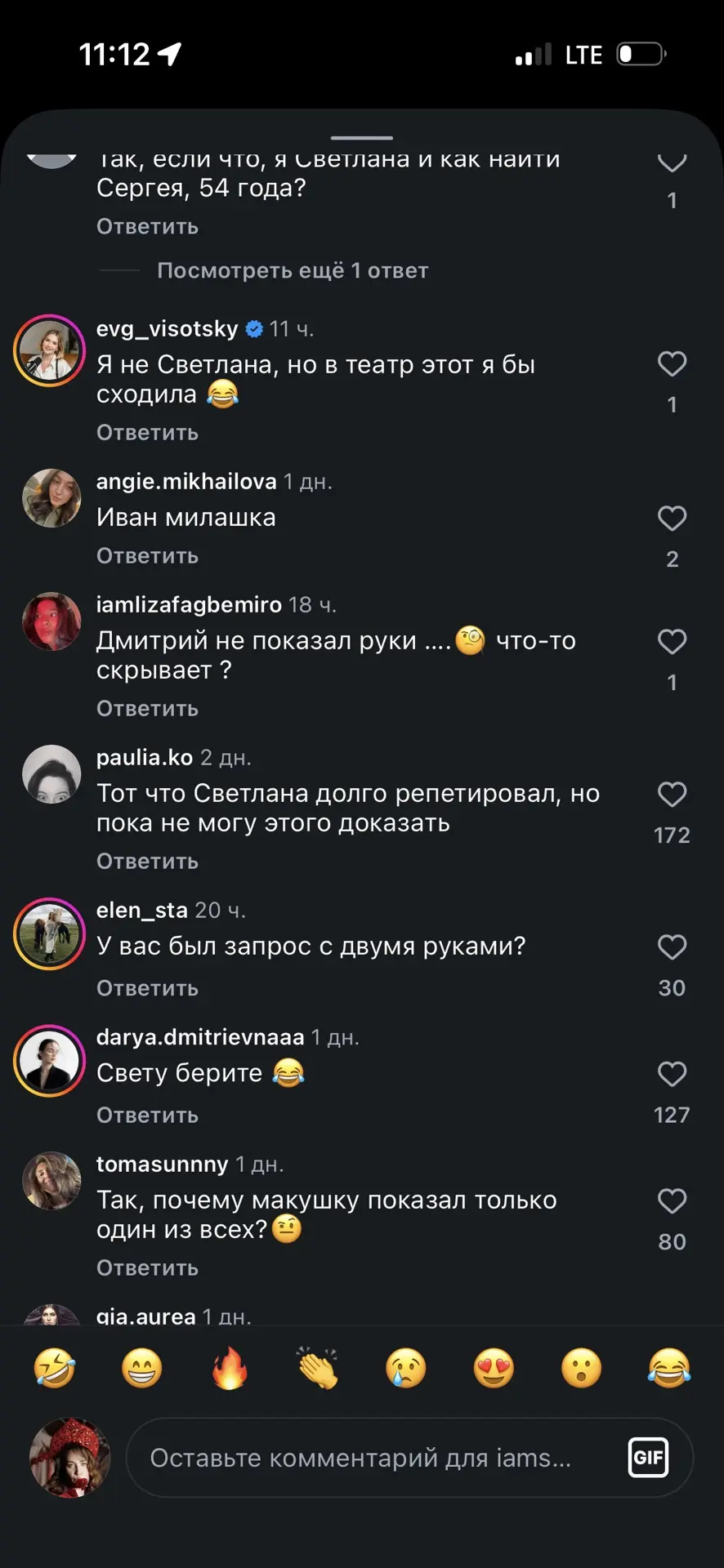This screenshot has width=724, height=1568.
Task: Grab the sheet handle at top of comments
Action: tap(362, 138)
